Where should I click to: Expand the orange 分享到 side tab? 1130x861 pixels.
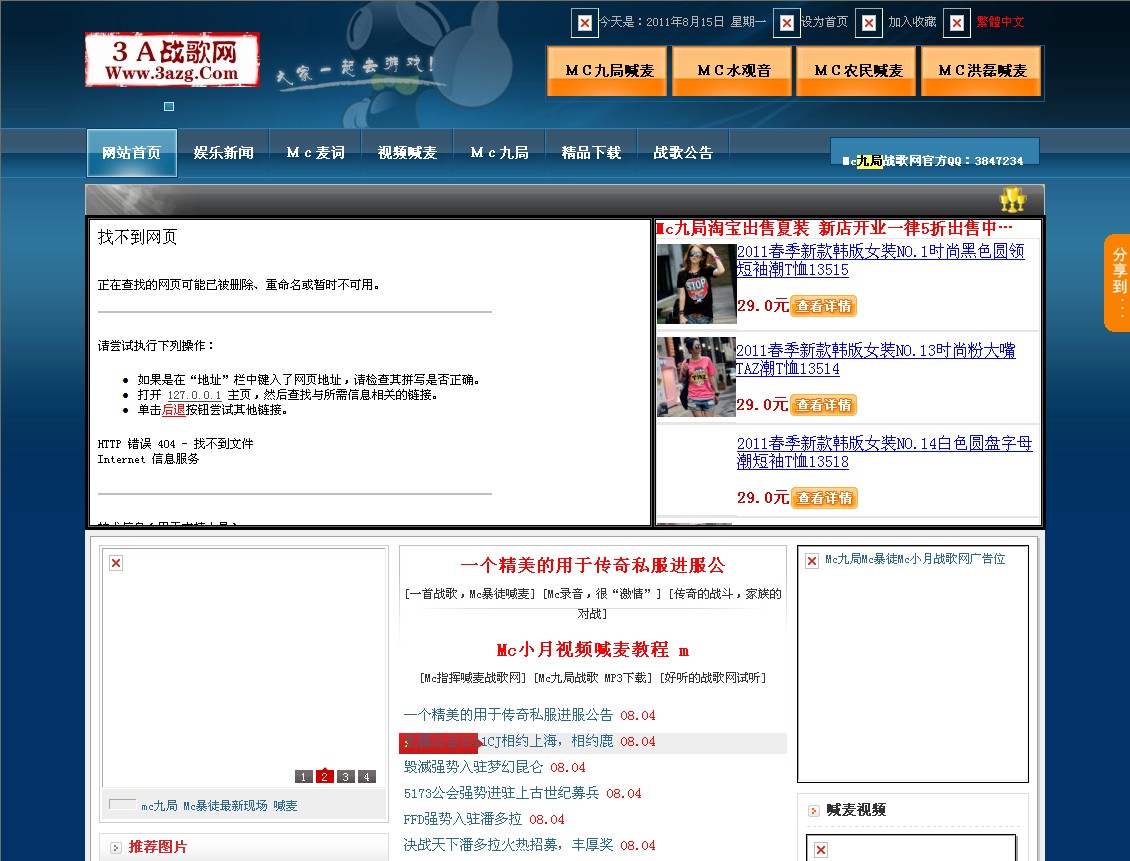[x=1117, y=283]
